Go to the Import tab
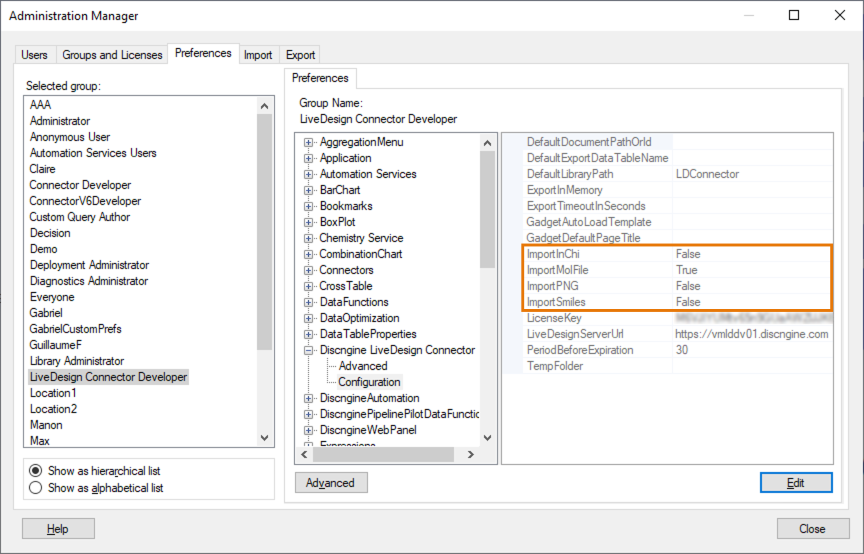The height and width of the screenshot is (554, 864). (258, 55)
